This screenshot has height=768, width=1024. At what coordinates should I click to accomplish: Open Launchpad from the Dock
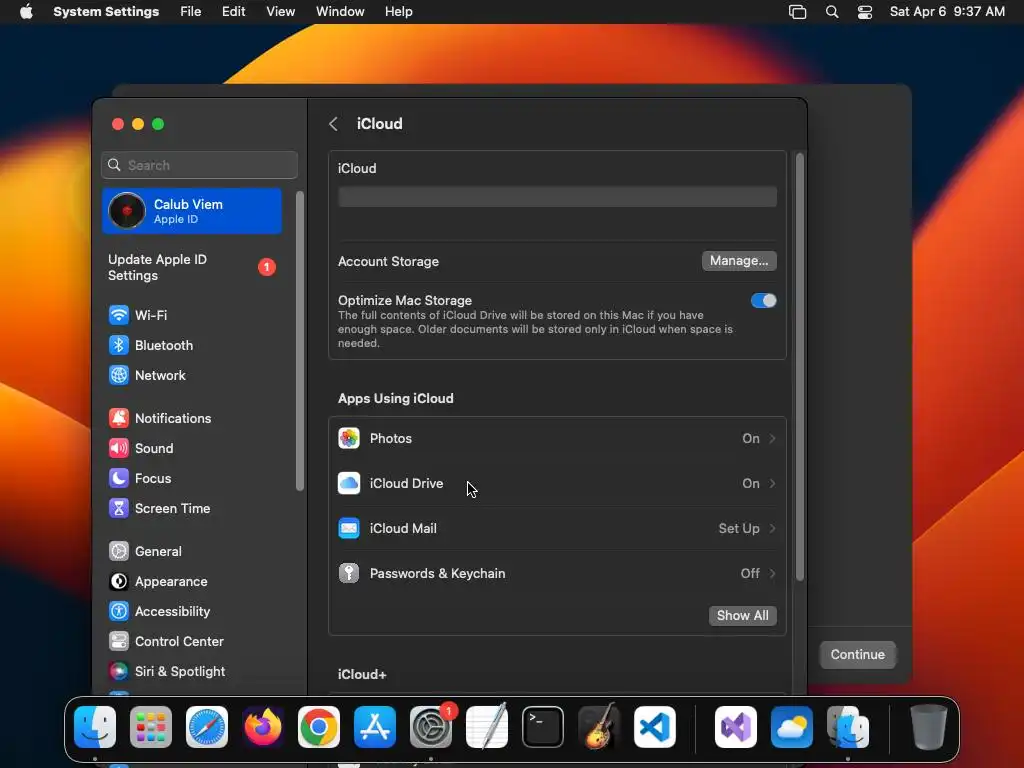click(x=151, y=727)
